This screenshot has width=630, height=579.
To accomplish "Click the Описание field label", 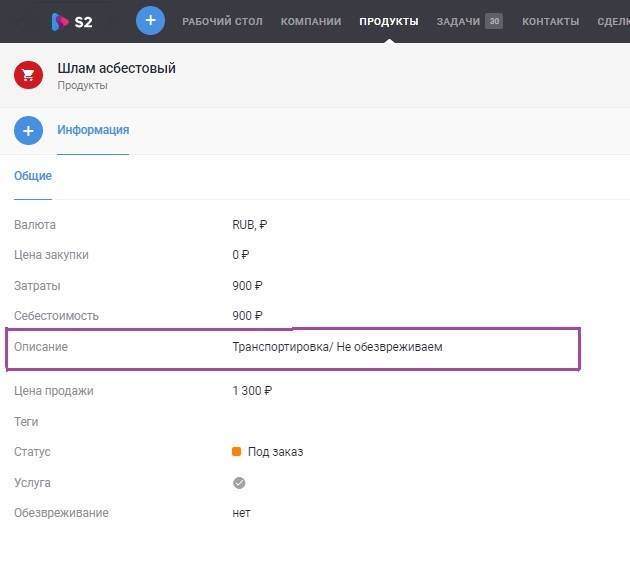I will (x=41, y=347).
